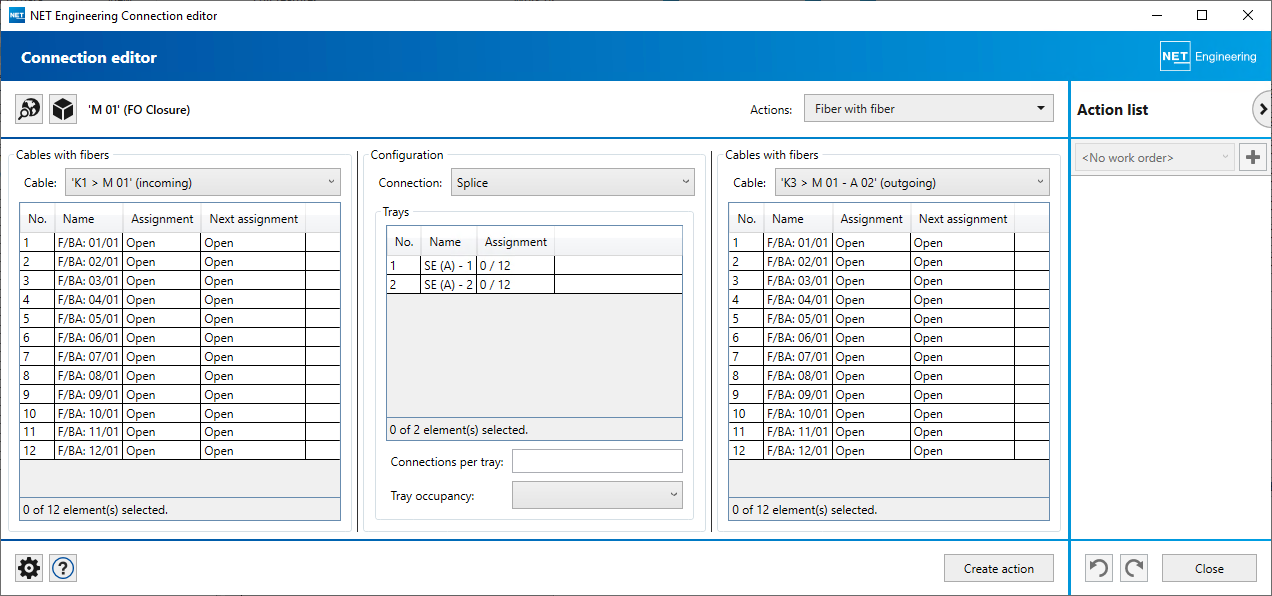Image resolution: width=1272 pixels, height=596 pixels.
Task: Sort incoming table by Next assignment header
Action: (x=253, y=218)
